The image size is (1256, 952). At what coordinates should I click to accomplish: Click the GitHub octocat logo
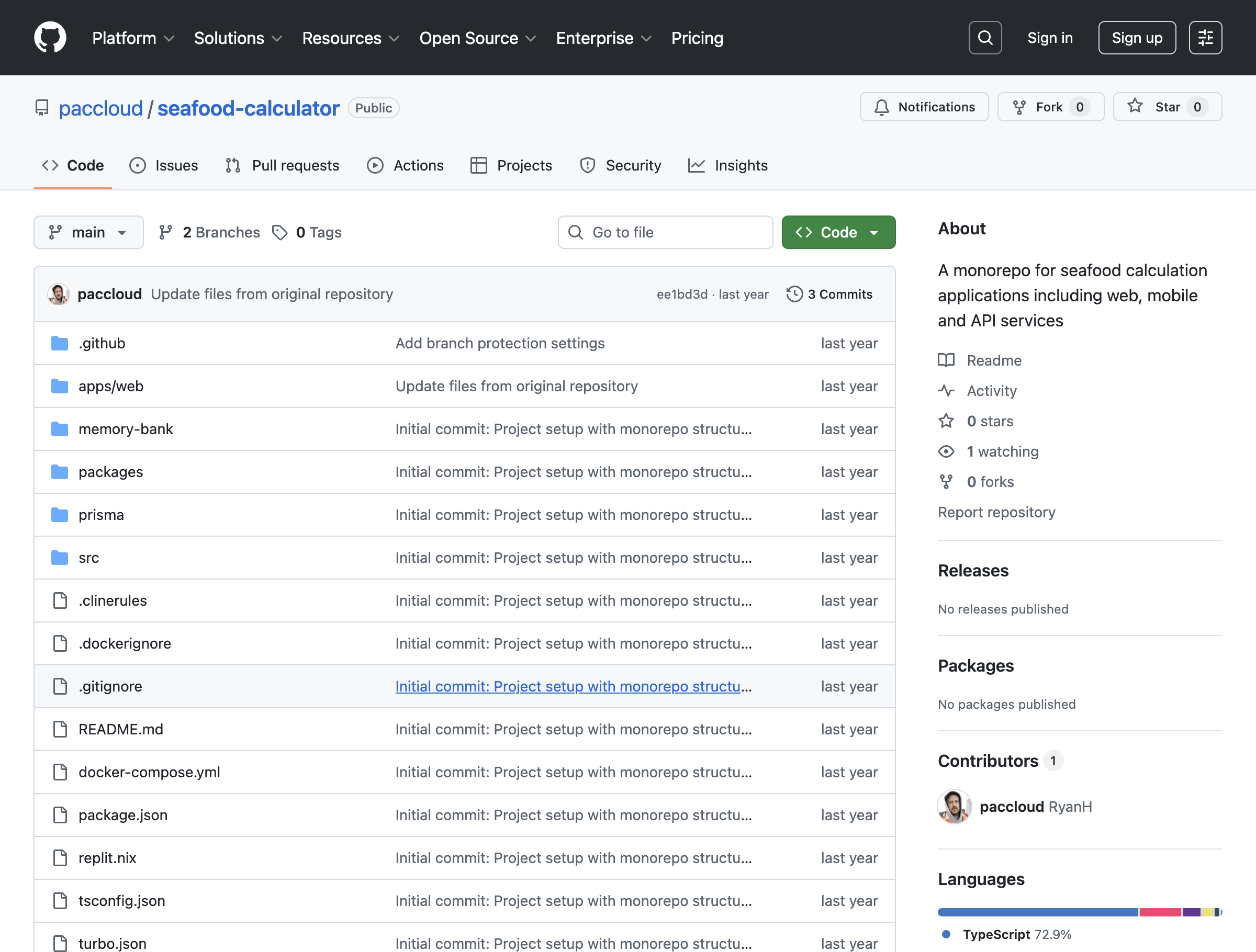click(x=51, y=38)
